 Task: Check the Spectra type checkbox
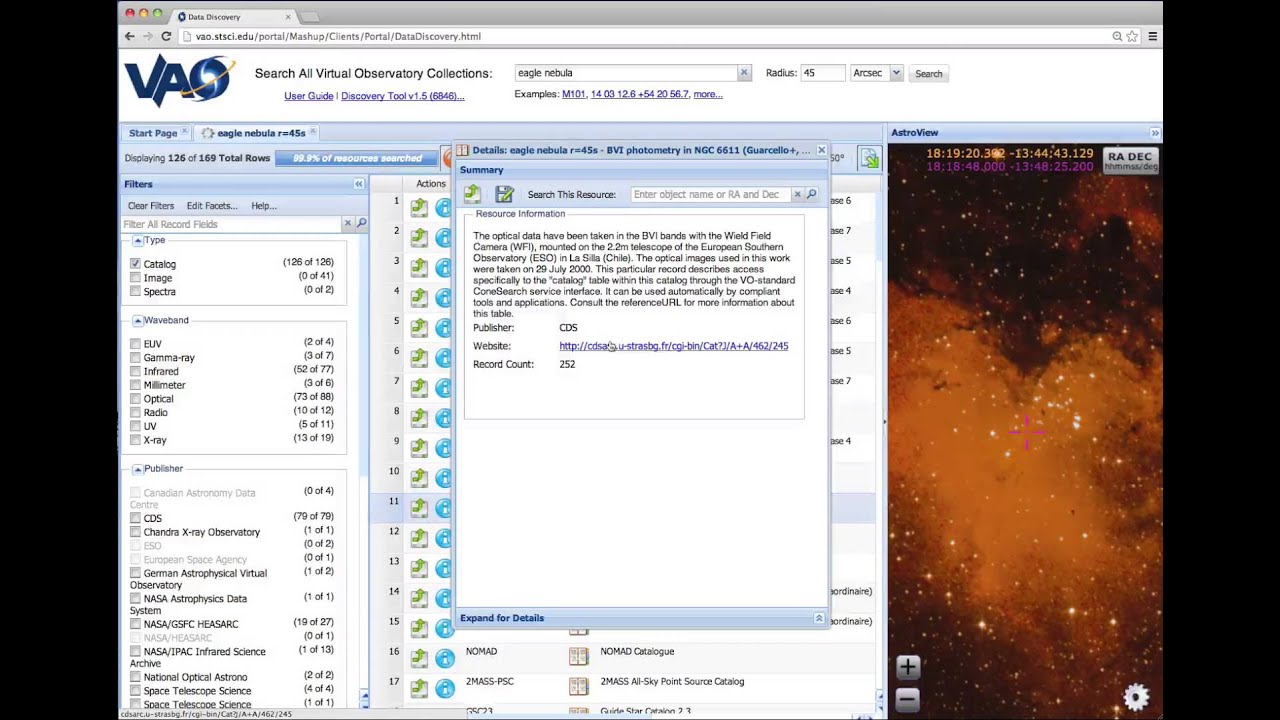pos(135,292)
